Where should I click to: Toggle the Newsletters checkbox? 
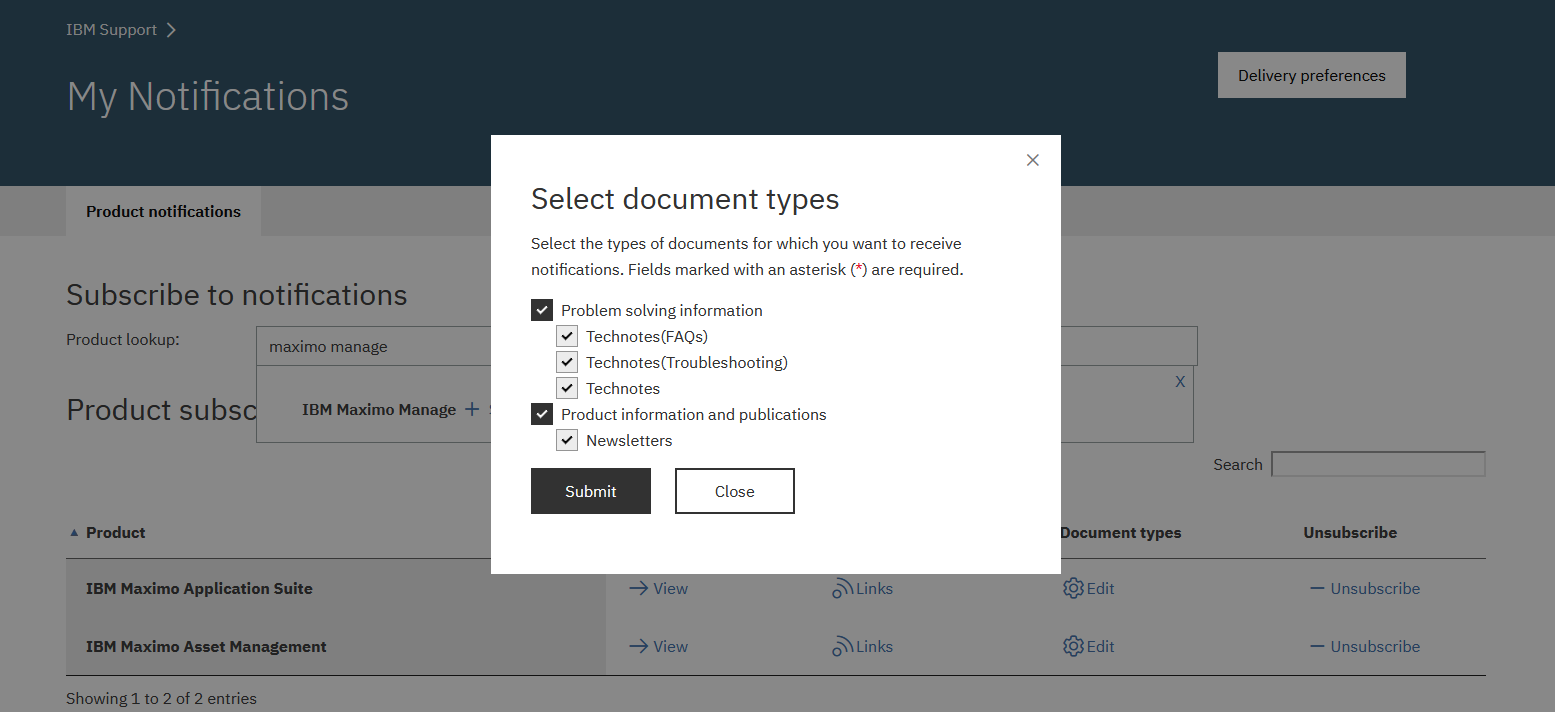point(567,440)
